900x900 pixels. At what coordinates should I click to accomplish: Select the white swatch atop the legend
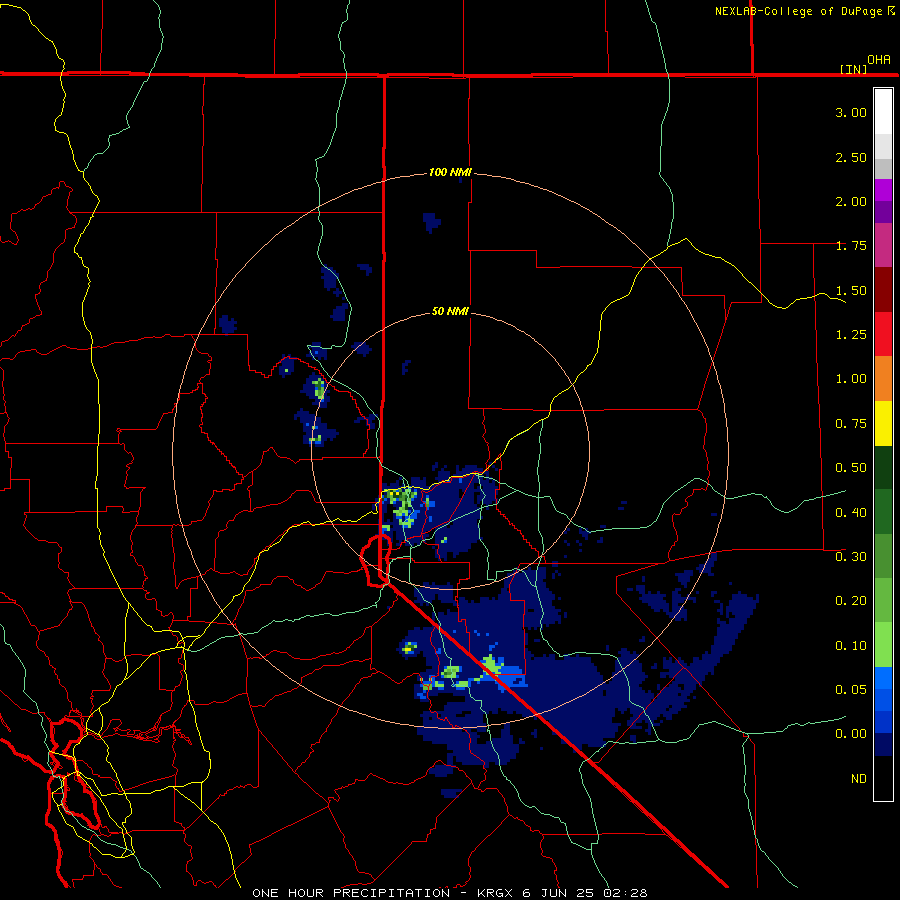883,112
